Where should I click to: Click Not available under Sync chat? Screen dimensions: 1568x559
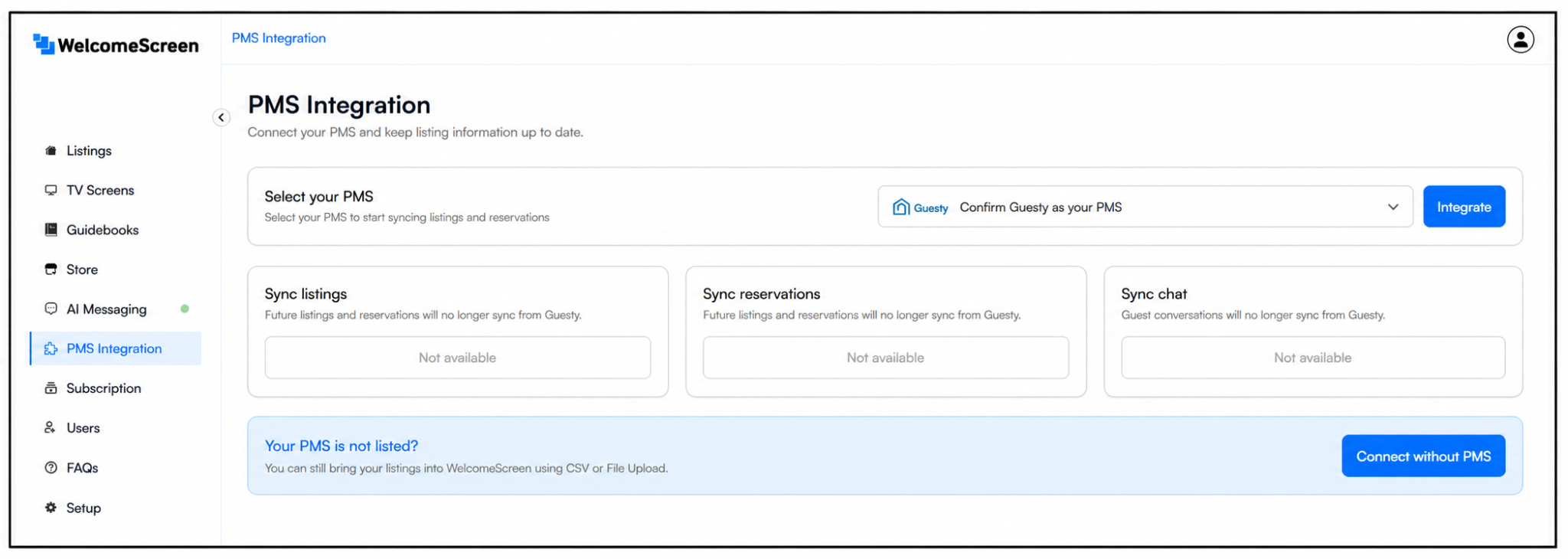[1313, 358]
